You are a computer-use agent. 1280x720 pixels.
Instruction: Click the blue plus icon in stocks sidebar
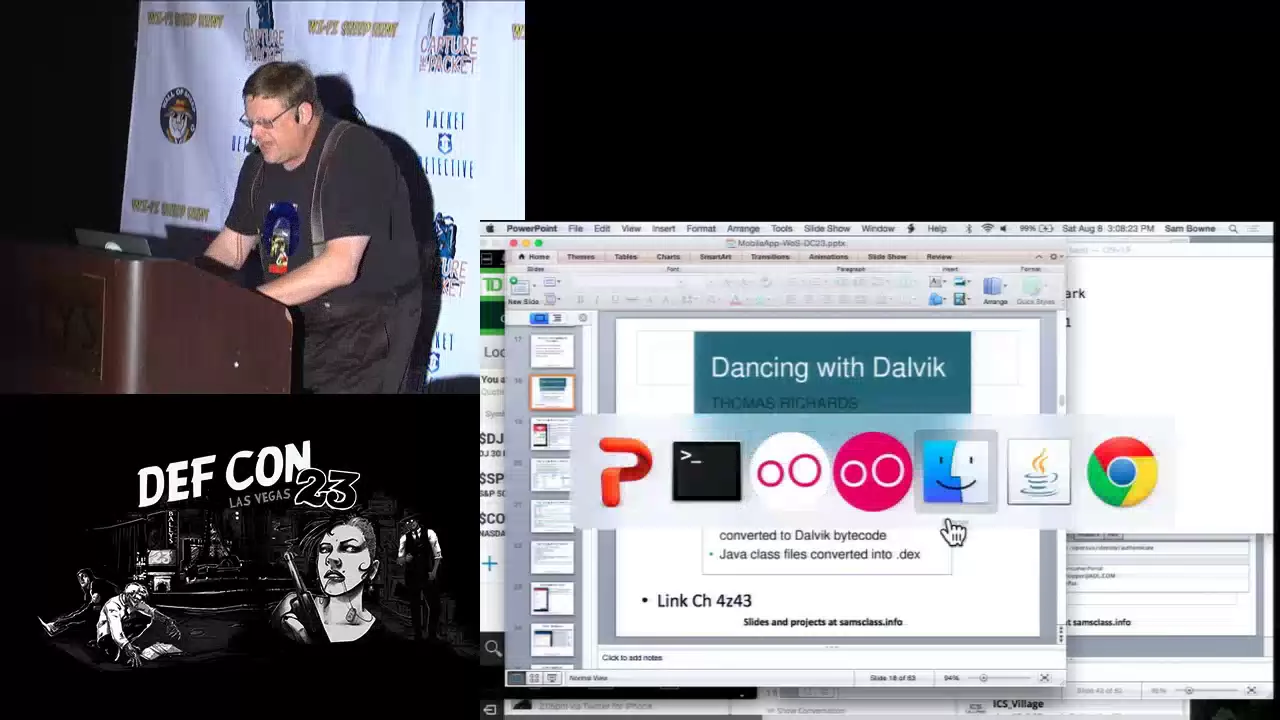(490, 564)
